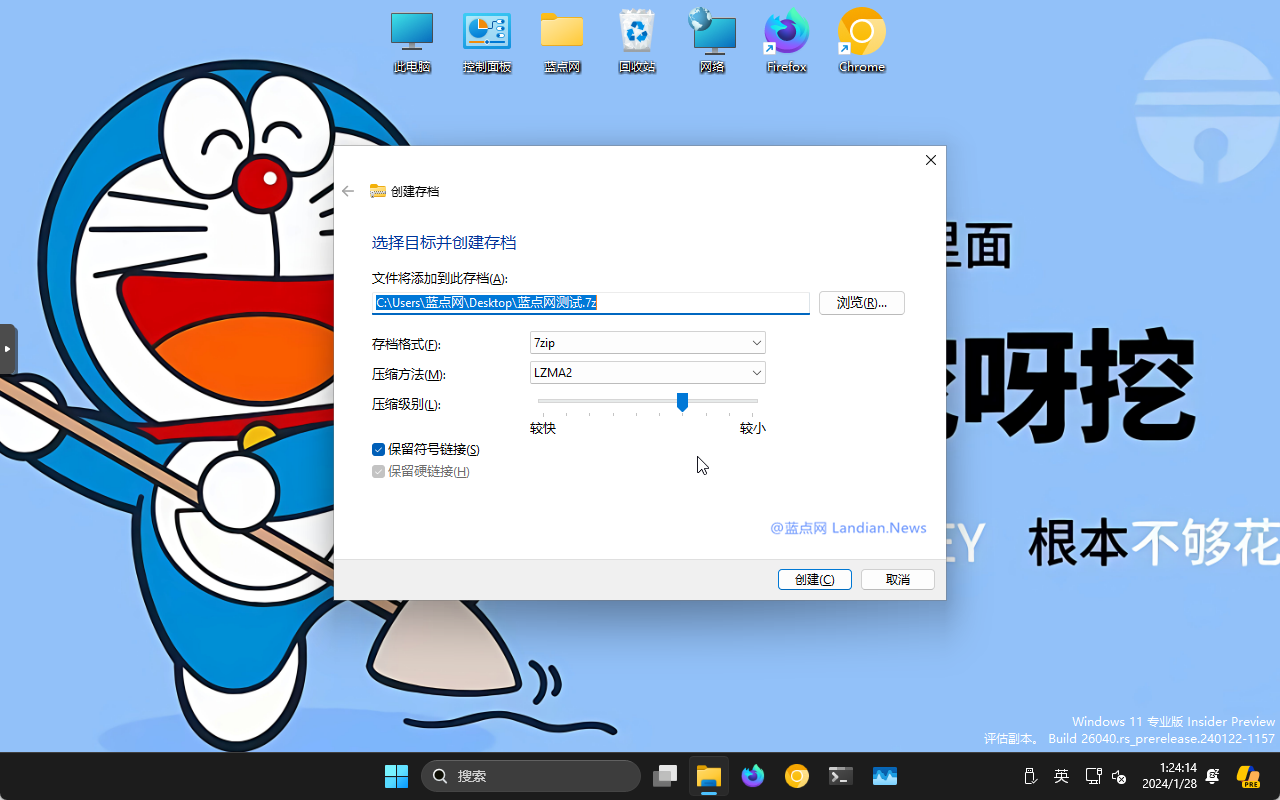
Task: Open the 压缩方法 LZMA2 dropdown
Action: (x=648, y=373)
